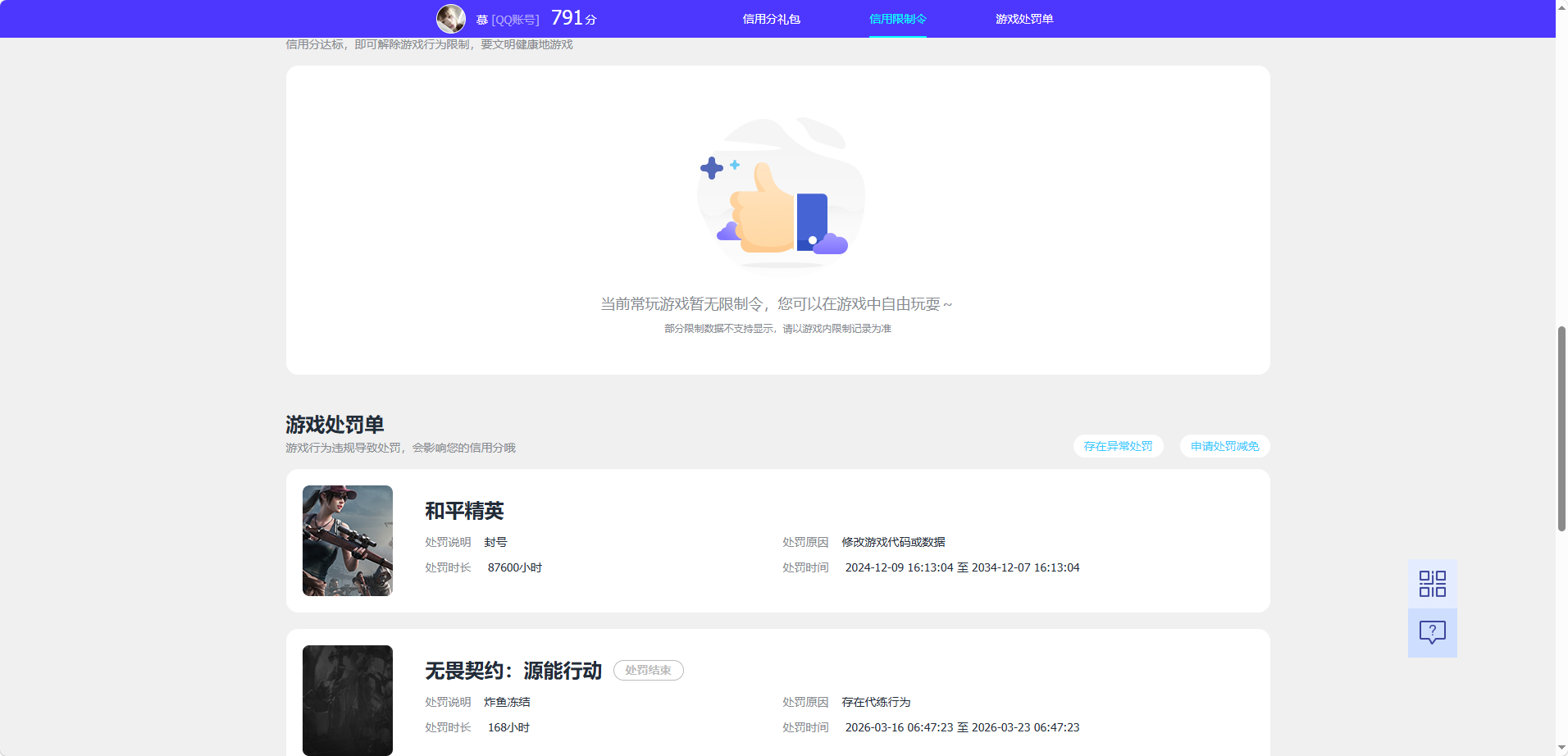This screenshot has height=756, width=1568.
Task: Click the 封号 penalty description
Action: point(495,542)
